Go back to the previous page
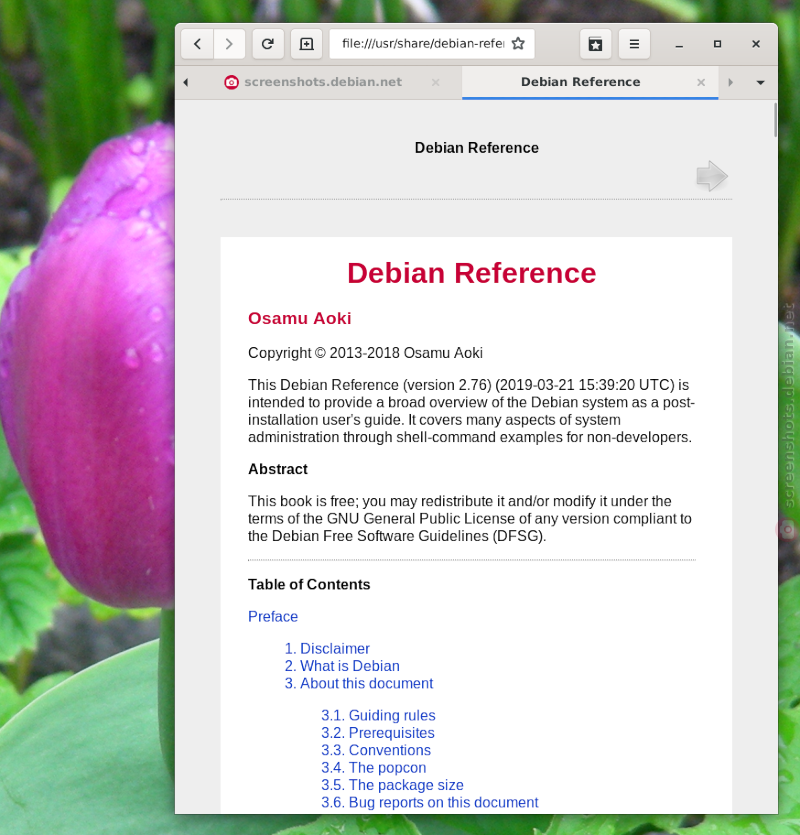Viewport: 800px width, 835px height. (198, 44)
